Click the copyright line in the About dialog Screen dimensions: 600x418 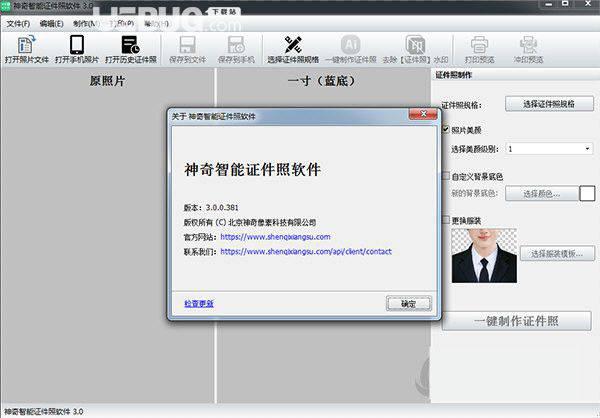coord(250,222)
